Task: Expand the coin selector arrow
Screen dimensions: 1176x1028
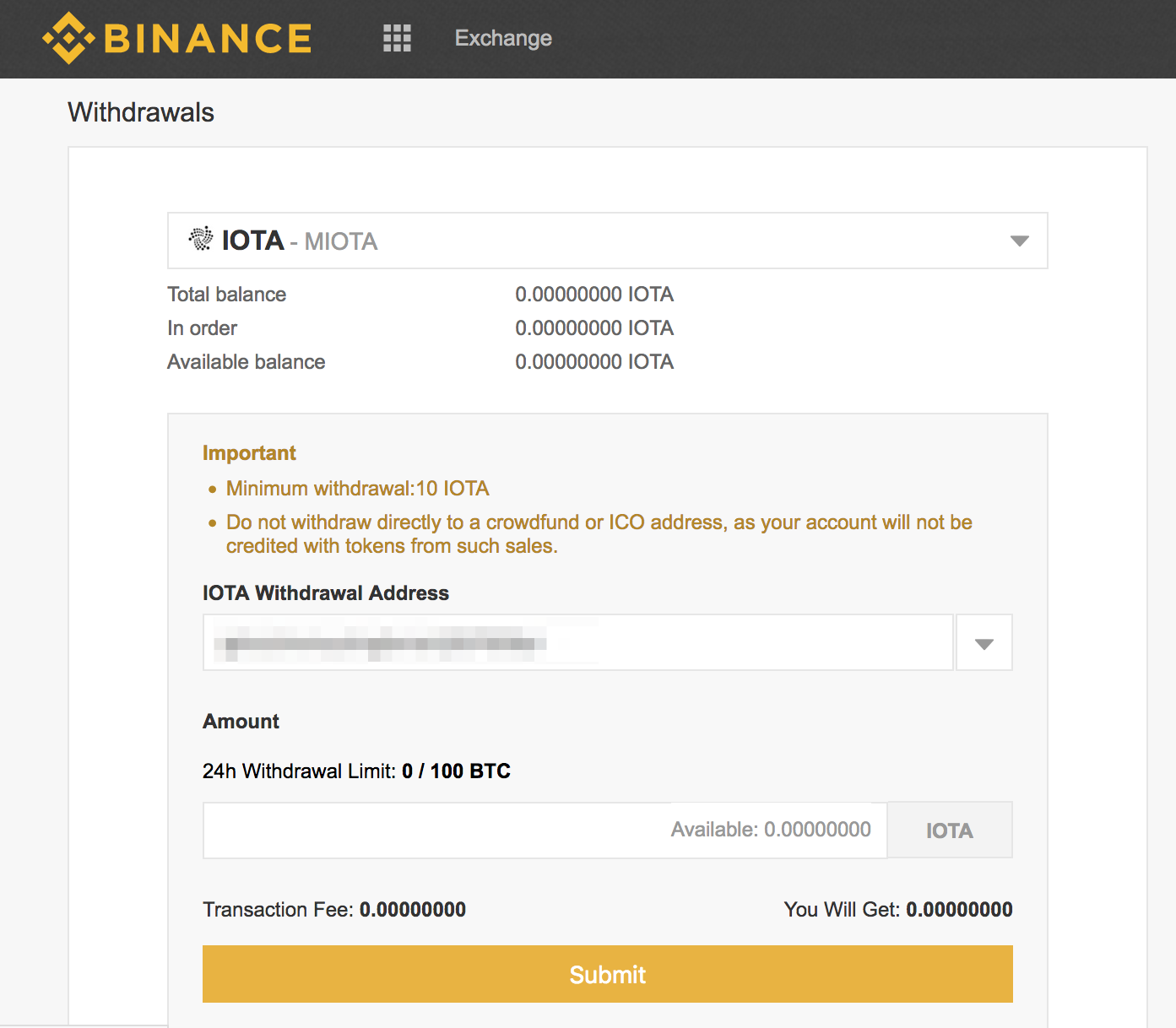Action: (x=1020, y=241)
